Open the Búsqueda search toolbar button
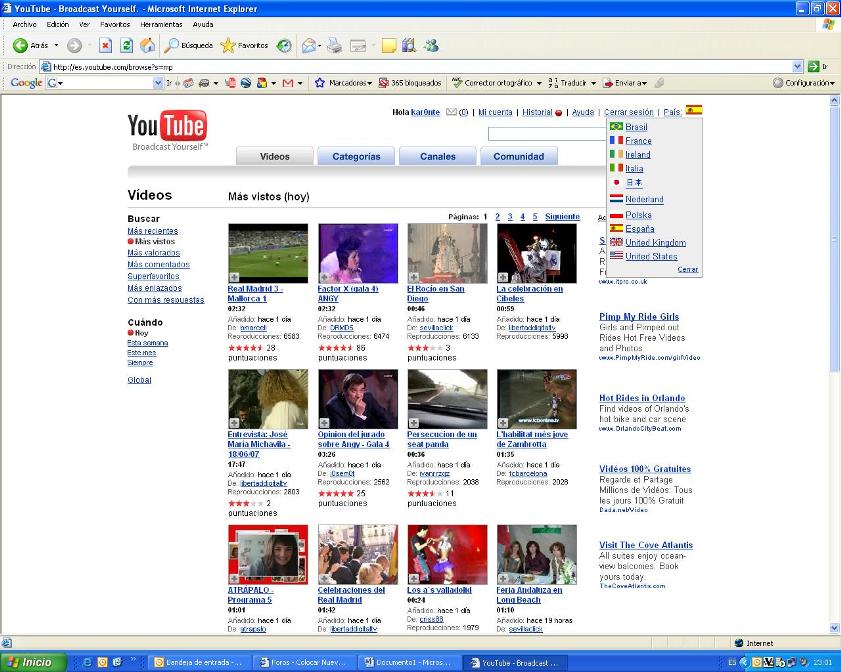The width and height of the screenshot is (841, 672). coord(189,46)
